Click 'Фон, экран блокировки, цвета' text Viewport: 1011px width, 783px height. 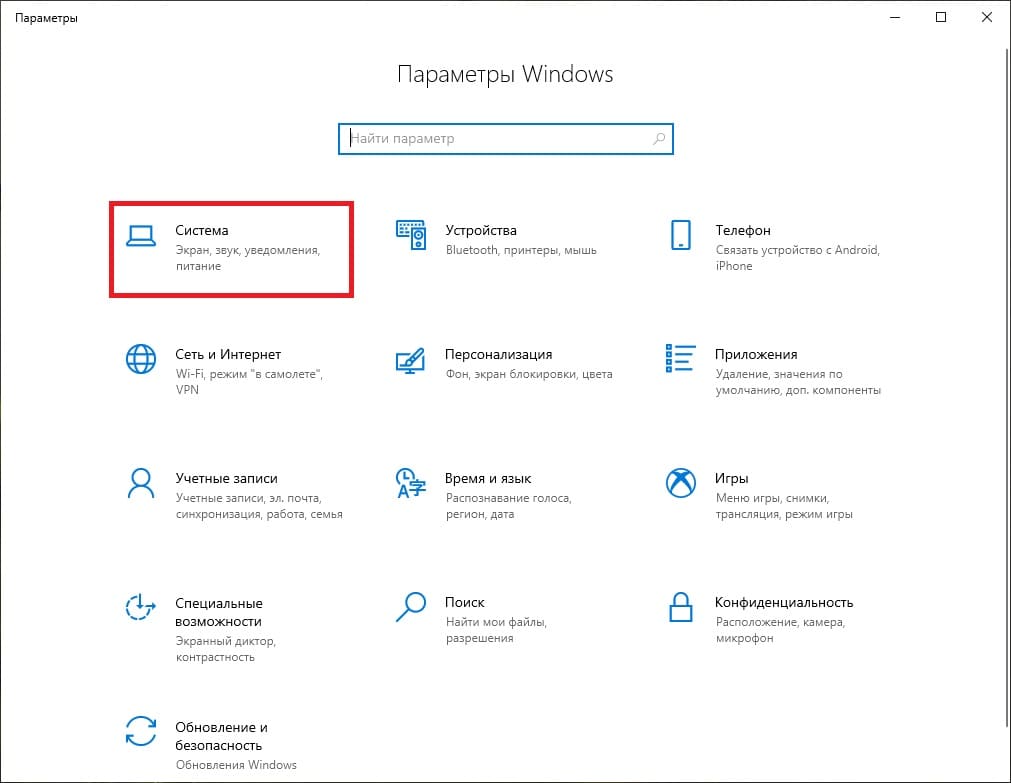529,374
